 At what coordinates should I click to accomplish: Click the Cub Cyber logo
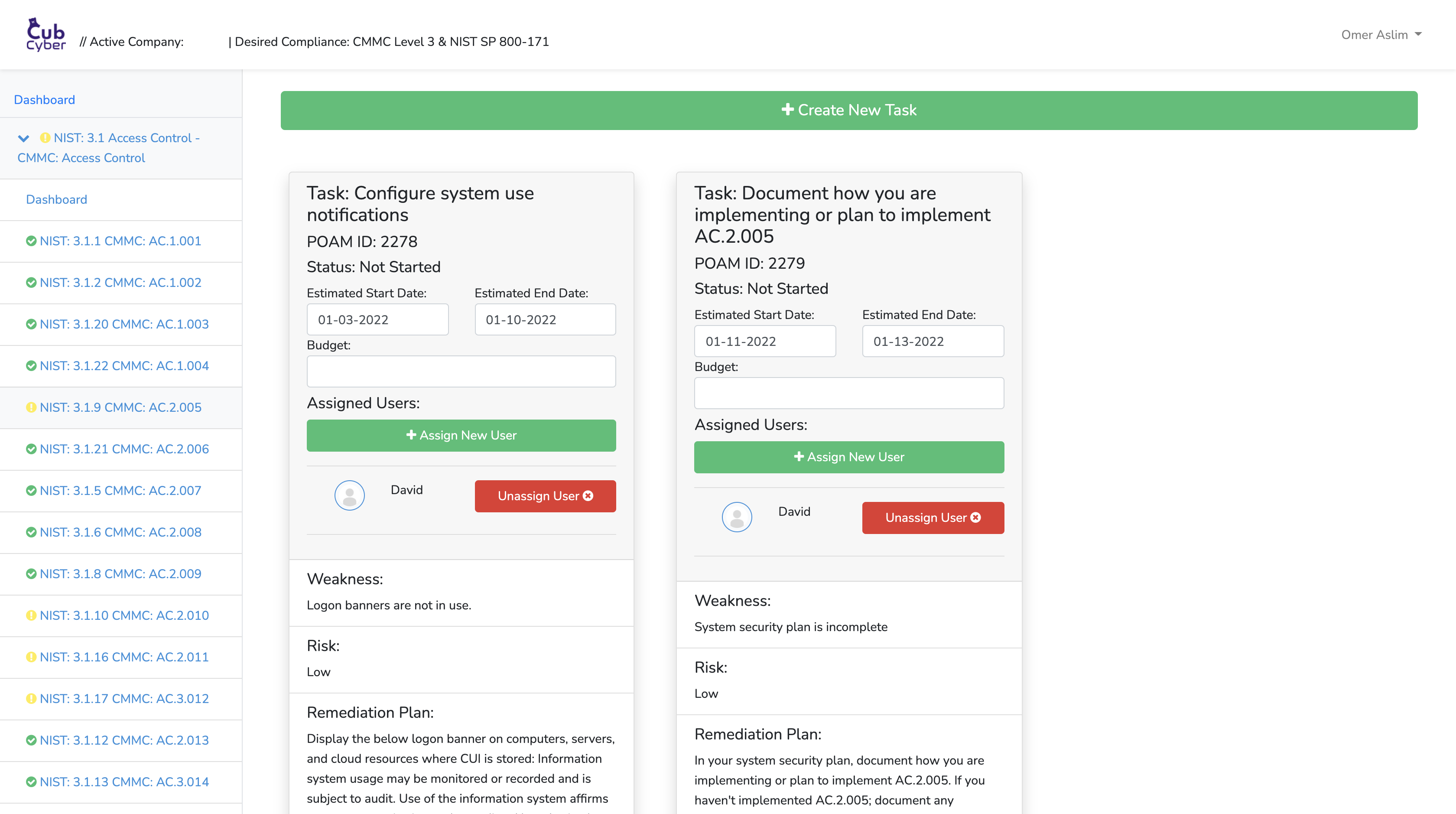pos(46,35)
